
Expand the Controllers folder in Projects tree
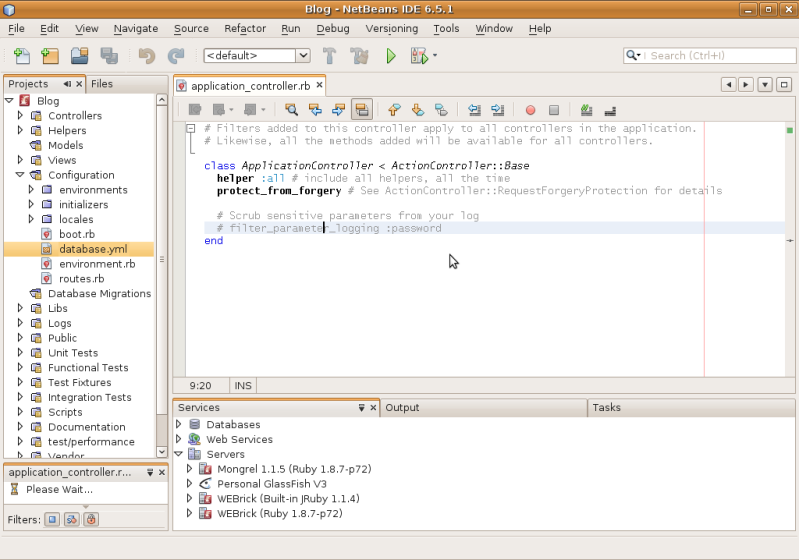(x=20, y=116)
